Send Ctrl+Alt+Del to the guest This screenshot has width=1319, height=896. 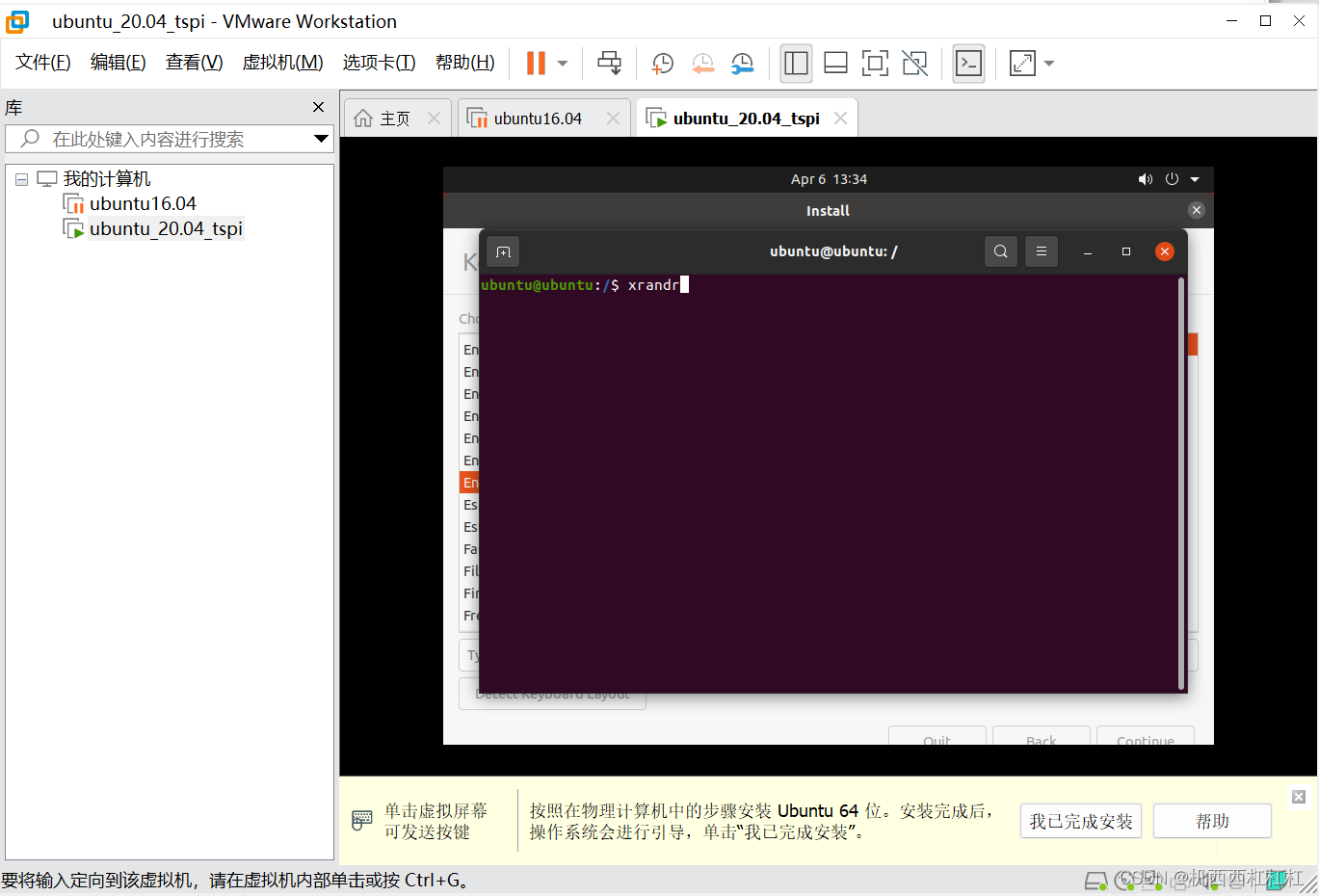(609, 64)
